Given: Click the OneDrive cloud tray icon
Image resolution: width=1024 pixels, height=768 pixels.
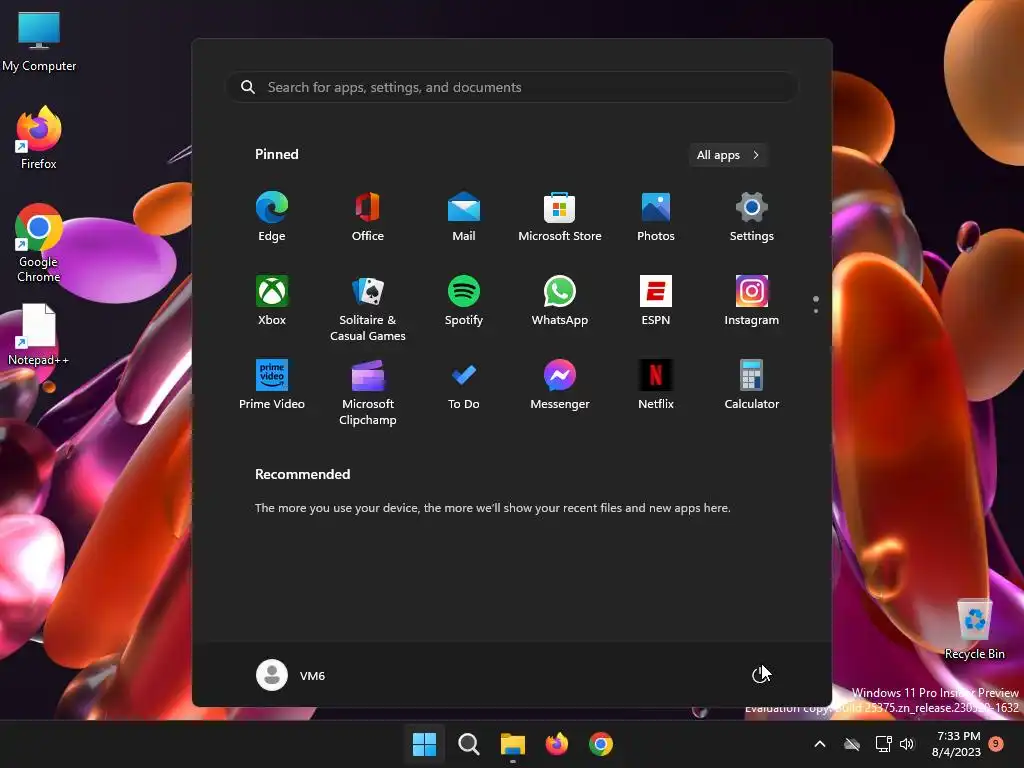Looking at the screenshot, I should point(852,744).
